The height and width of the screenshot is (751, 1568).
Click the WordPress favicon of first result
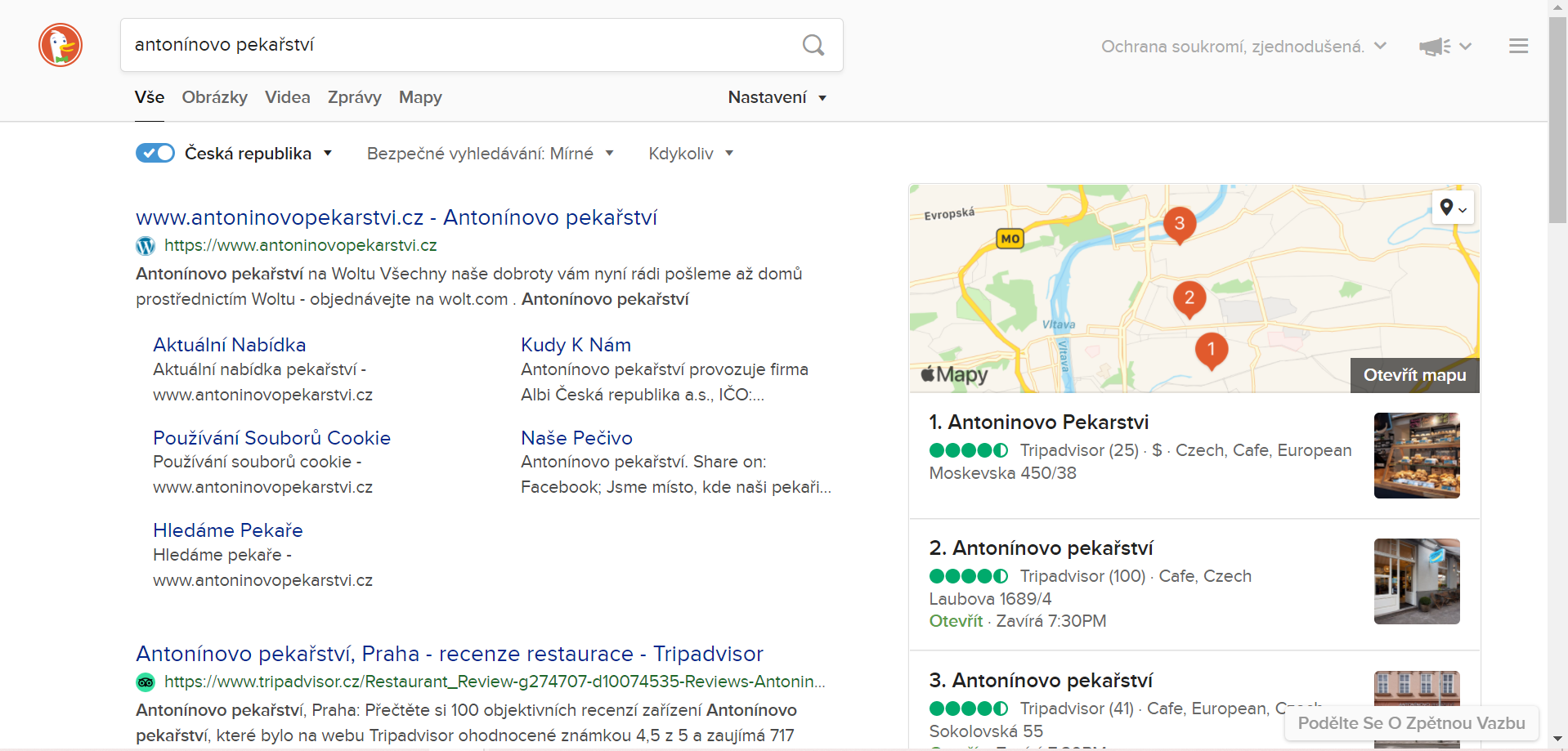click(146, 245)
